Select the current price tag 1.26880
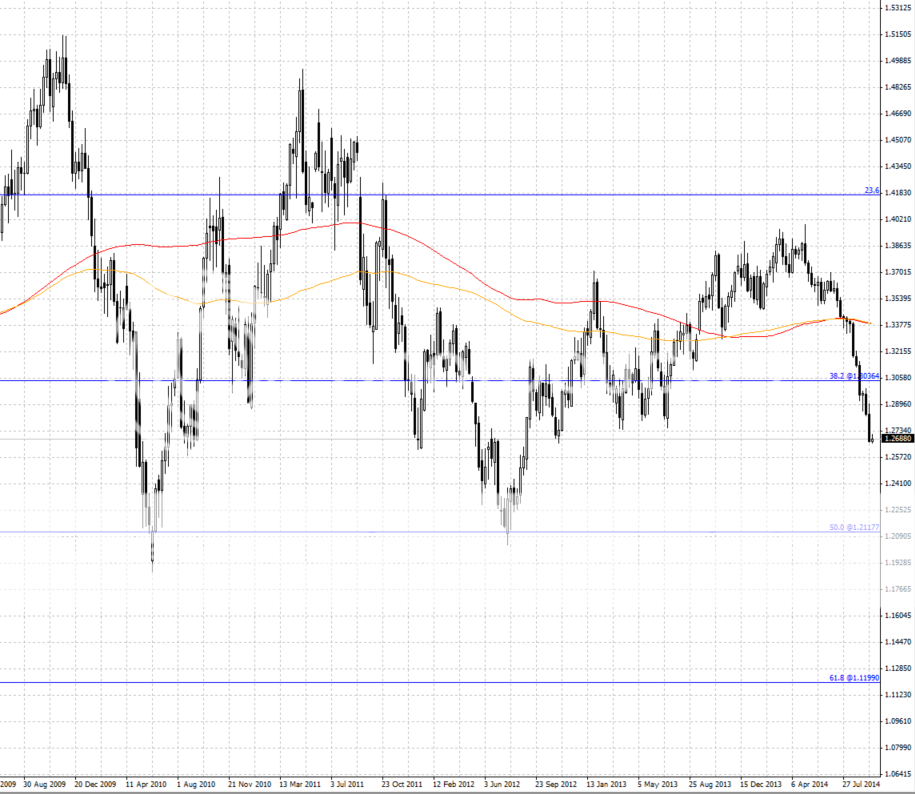The height and width of the screenshot is (794, 915). [x=897, y=438]
